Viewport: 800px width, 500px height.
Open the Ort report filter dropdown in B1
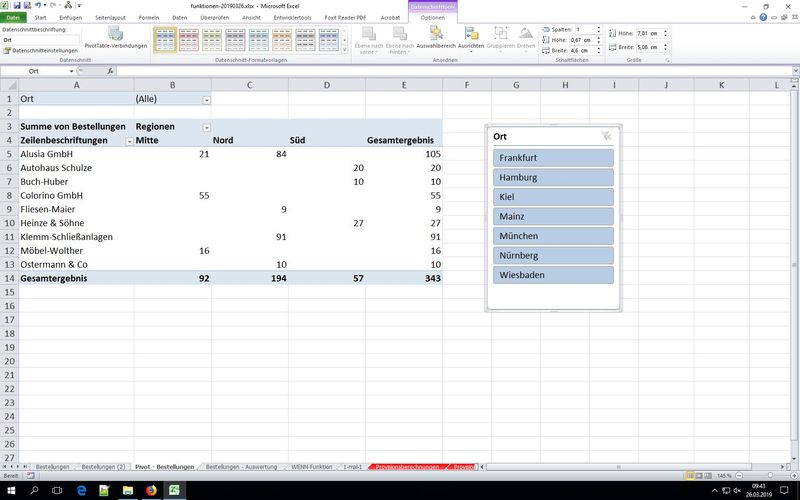click(x=207, y=100)
